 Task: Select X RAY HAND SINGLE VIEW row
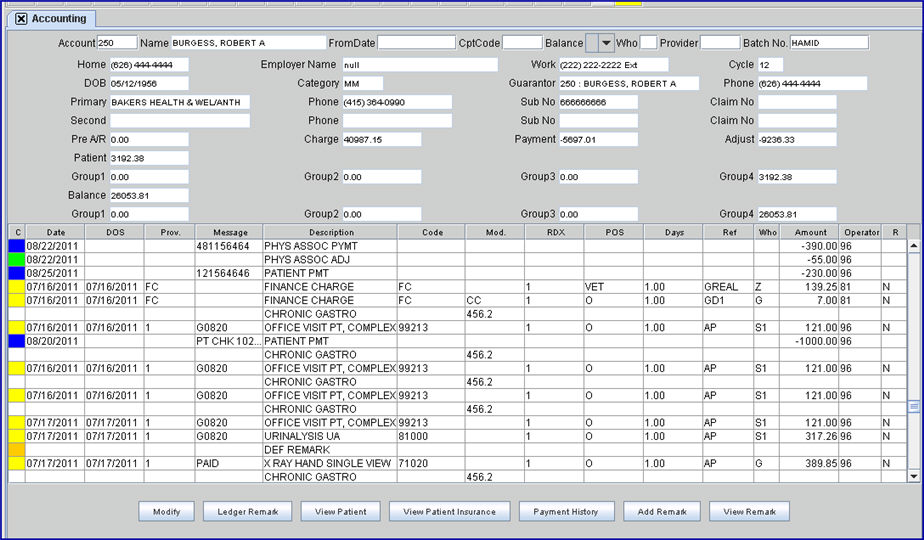(x=457, y=463)
